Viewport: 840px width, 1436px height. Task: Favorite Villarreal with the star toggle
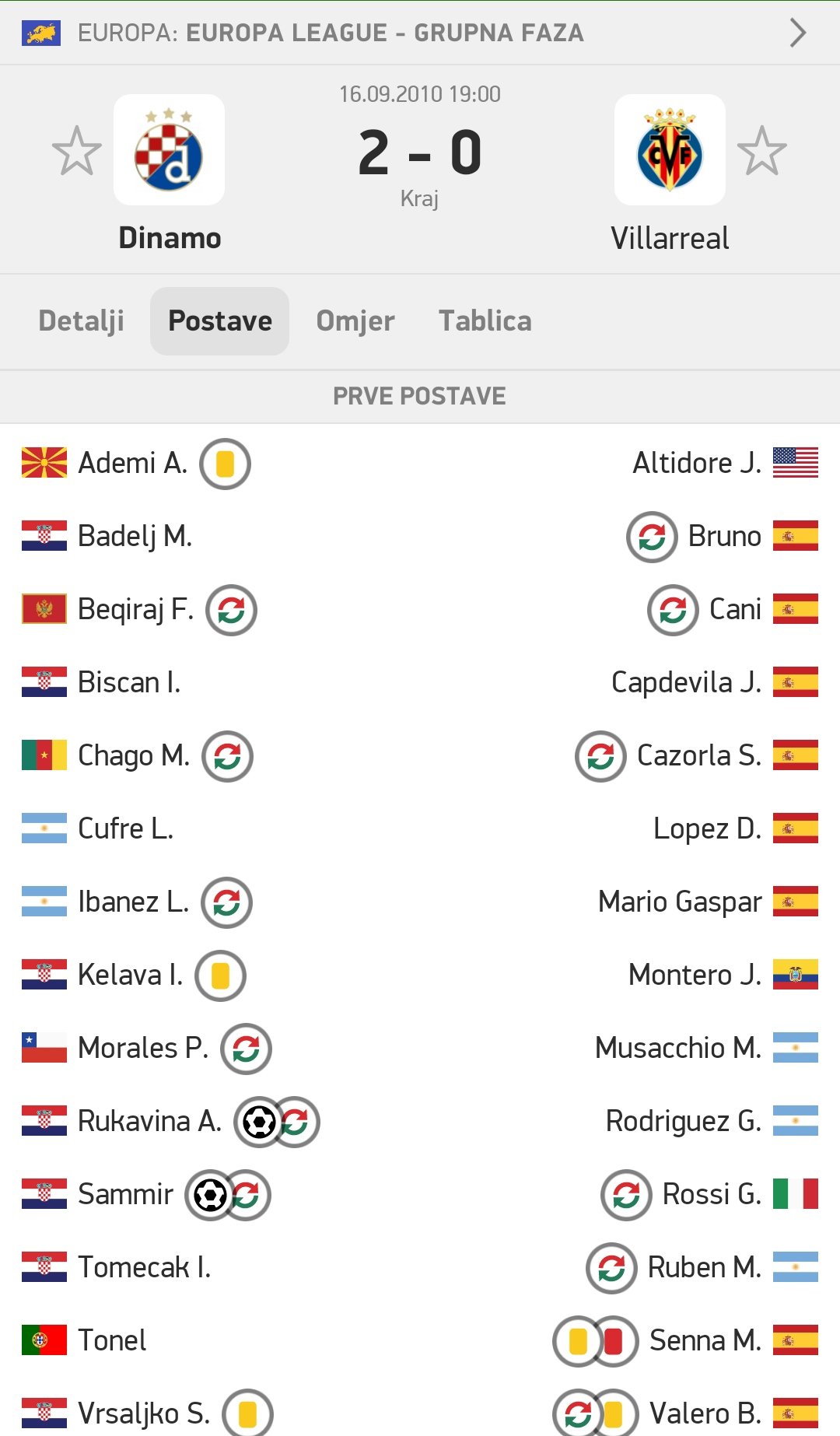tap(761, 151)
